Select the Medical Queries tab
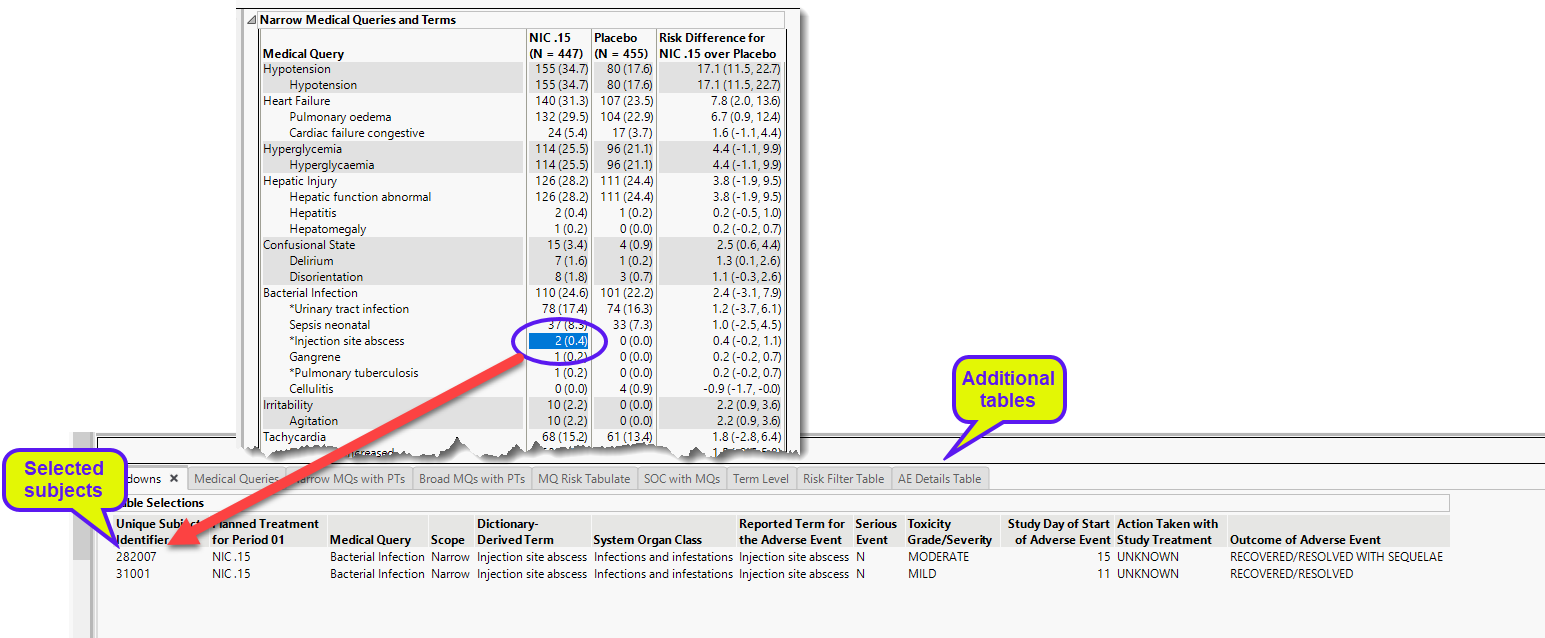 pos(237,478)
